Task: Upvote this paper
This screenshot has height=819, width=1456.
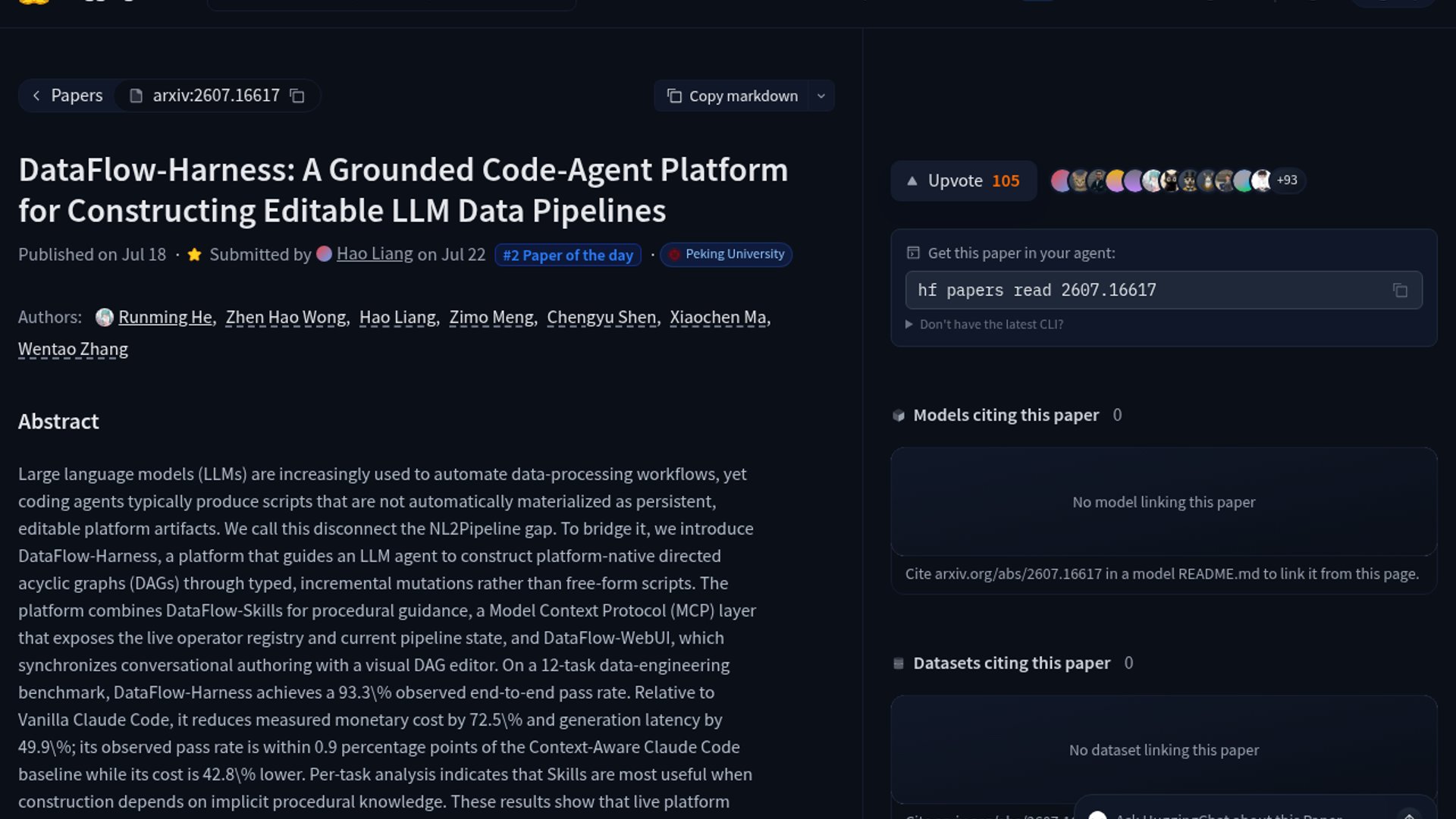Action: (963, 180)
